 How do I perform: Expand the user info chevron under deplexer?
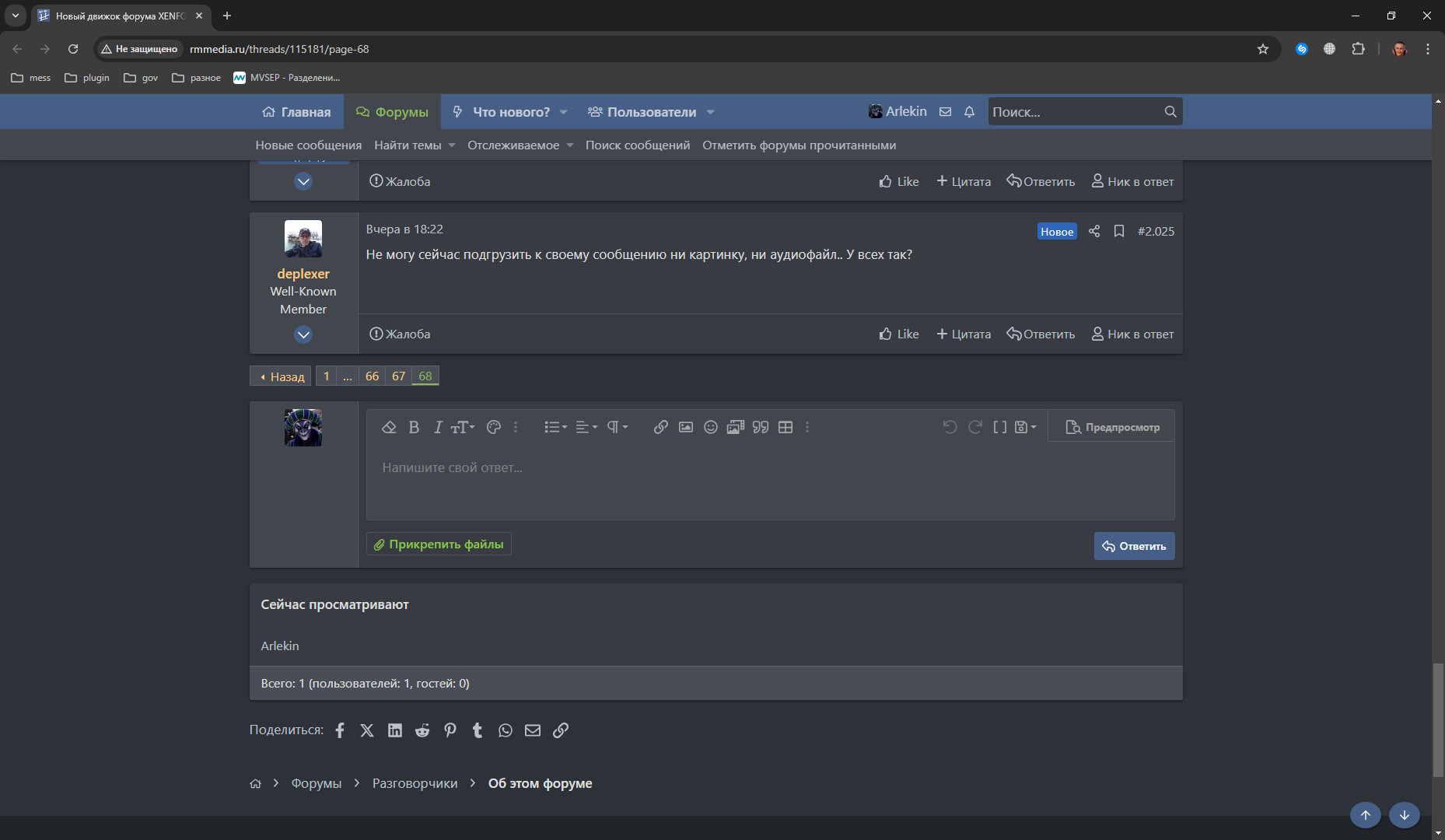click(x=303, y=334)
